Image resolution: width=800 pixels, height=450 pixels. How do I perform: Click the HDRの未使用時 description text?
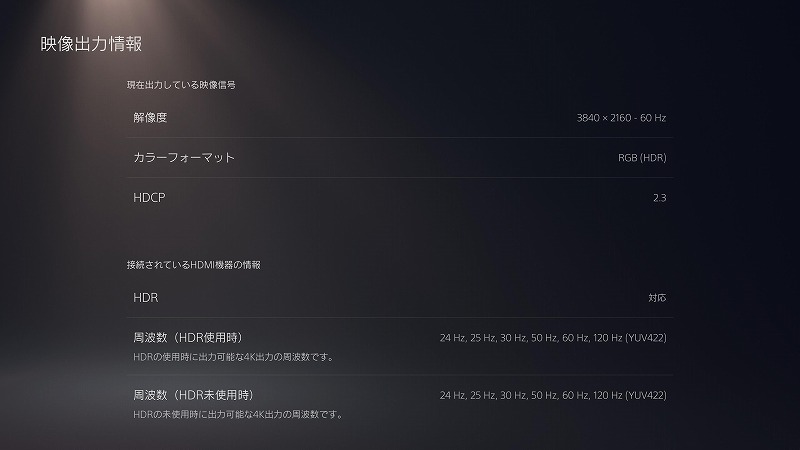click(238, 414)
